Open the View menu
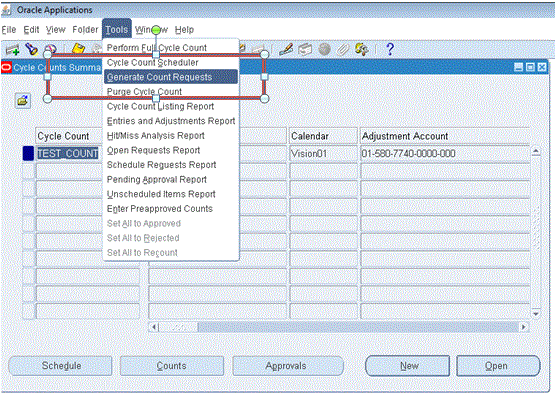 (x=56, y=30)
